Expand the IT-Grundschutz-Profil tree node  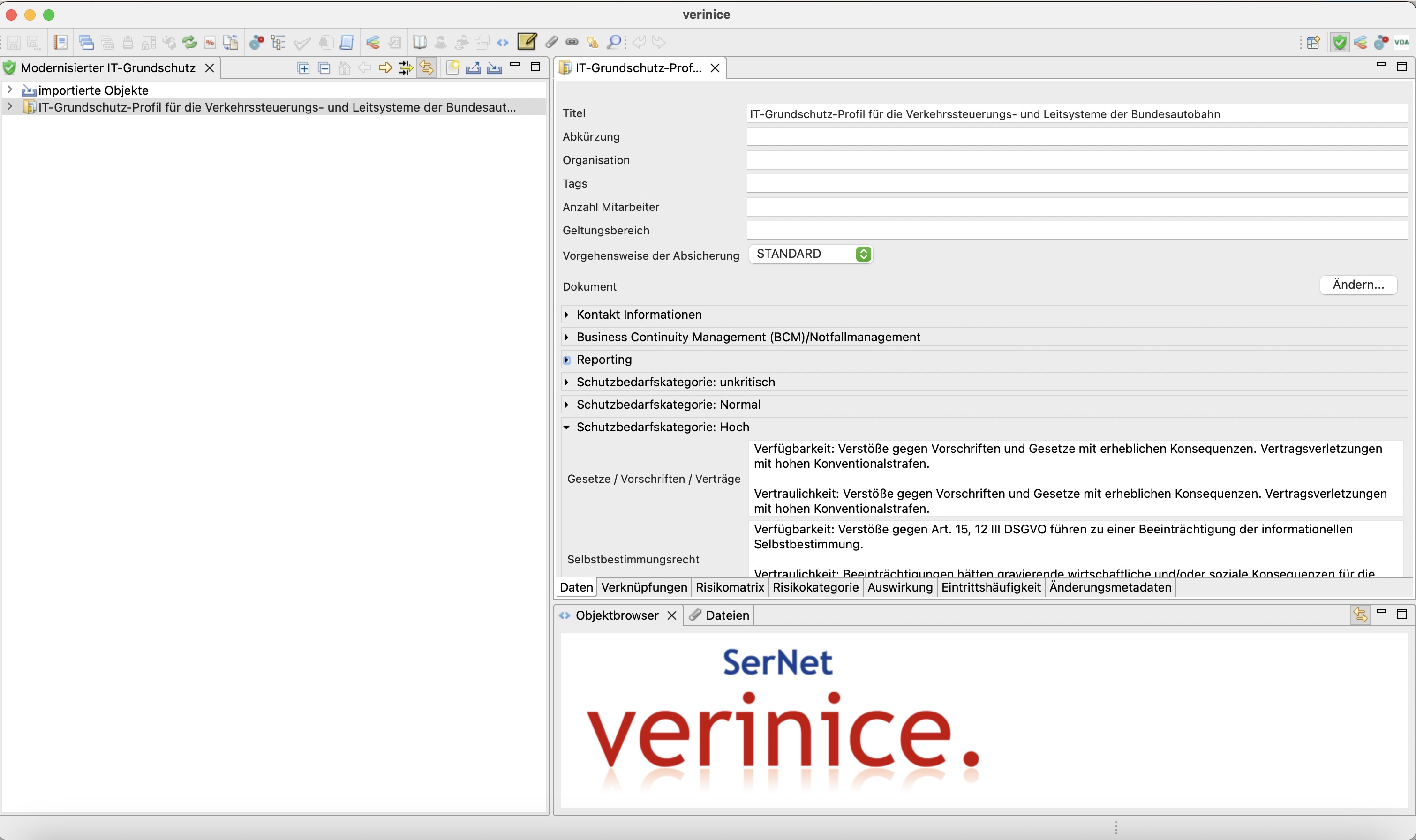tap(10, 106)
